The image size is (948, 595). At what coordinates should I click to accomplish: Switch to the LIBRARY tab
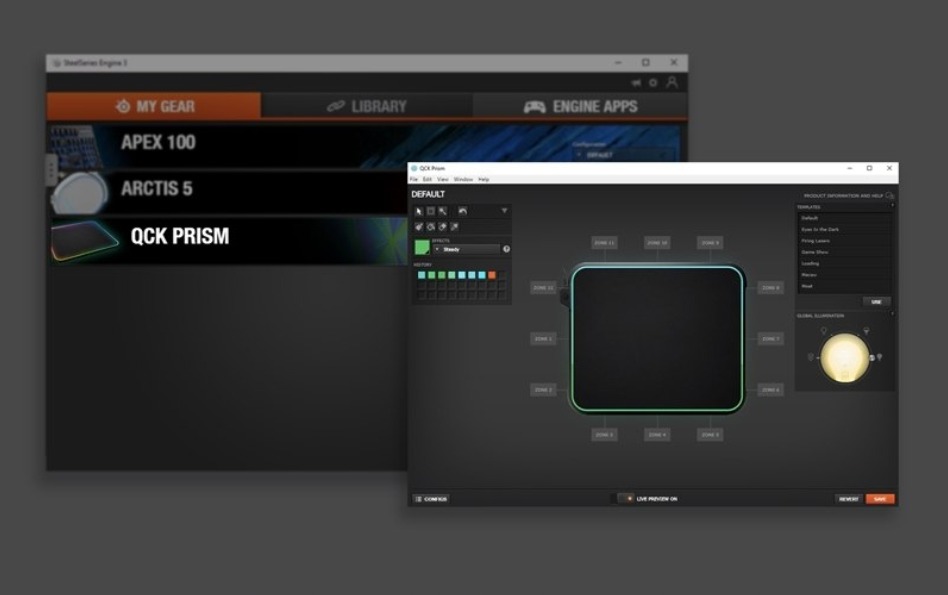(367, 106)
